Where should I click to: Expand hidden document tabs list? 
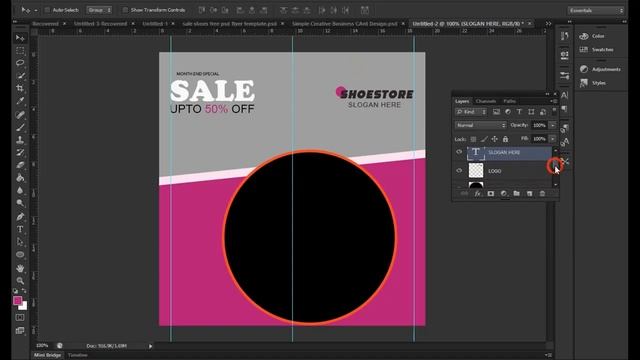[x=548, y=24]
